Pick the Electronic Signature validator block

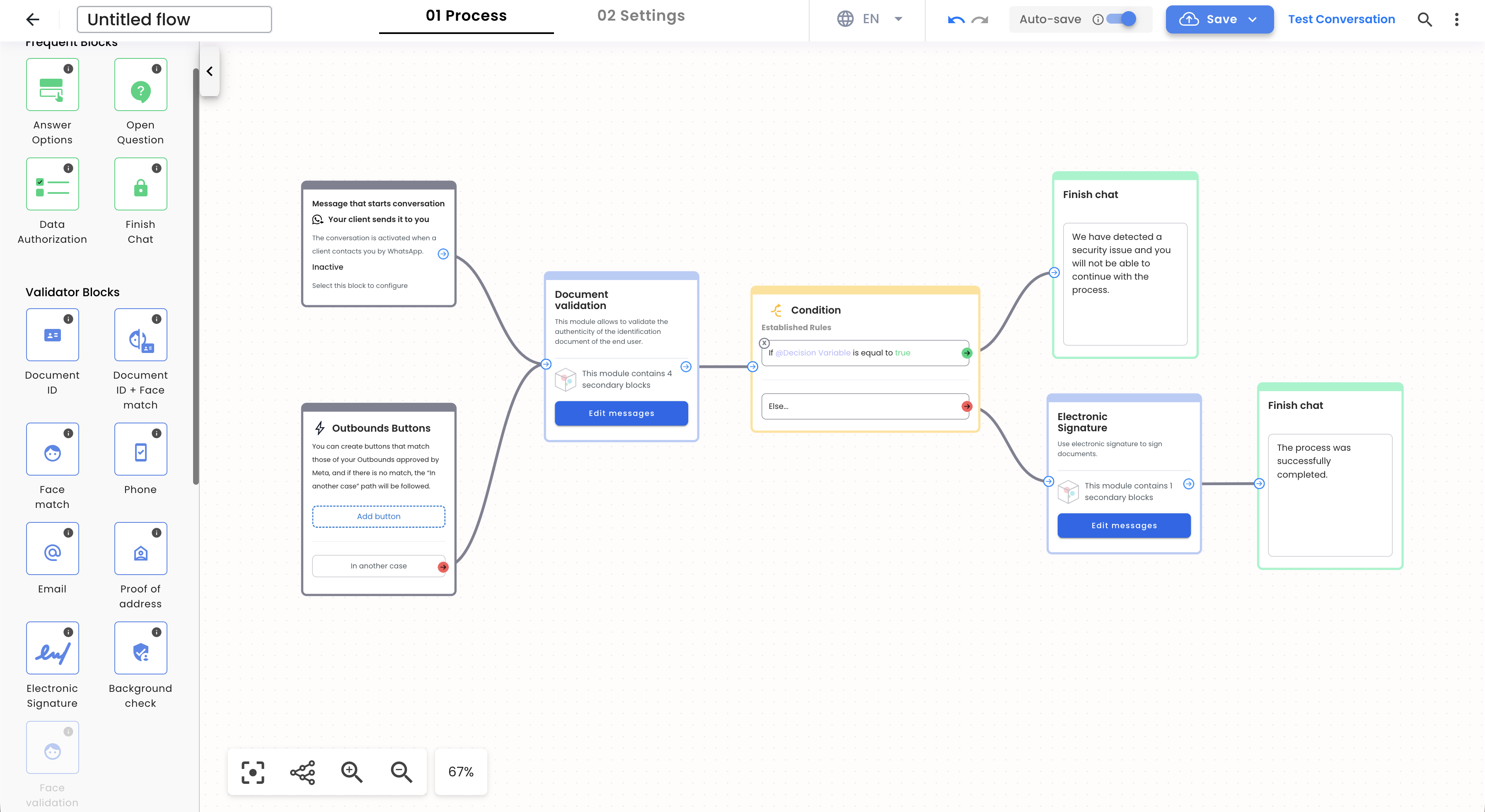53,648
